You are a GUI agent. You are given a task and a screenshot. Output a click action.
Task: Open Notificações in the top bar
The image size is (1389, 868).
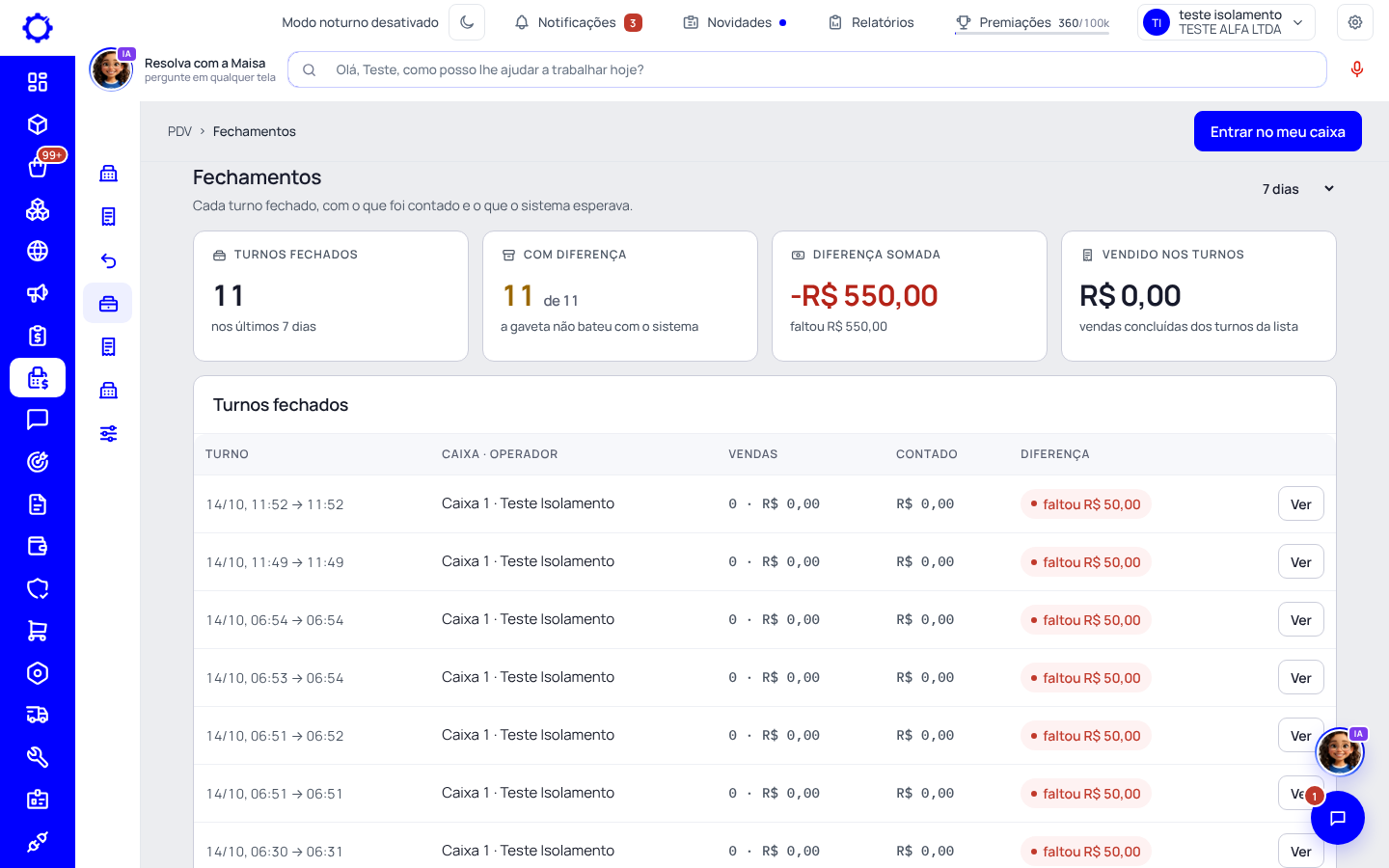pos(578,22)
